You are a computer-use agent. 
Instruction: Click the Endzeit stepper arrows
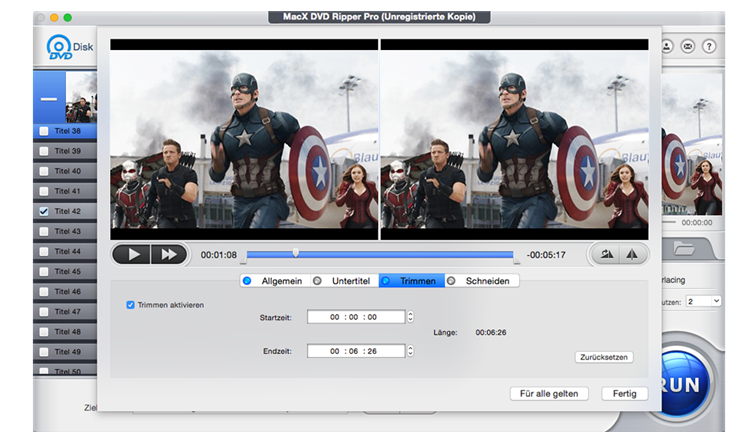tap(411, 351)
